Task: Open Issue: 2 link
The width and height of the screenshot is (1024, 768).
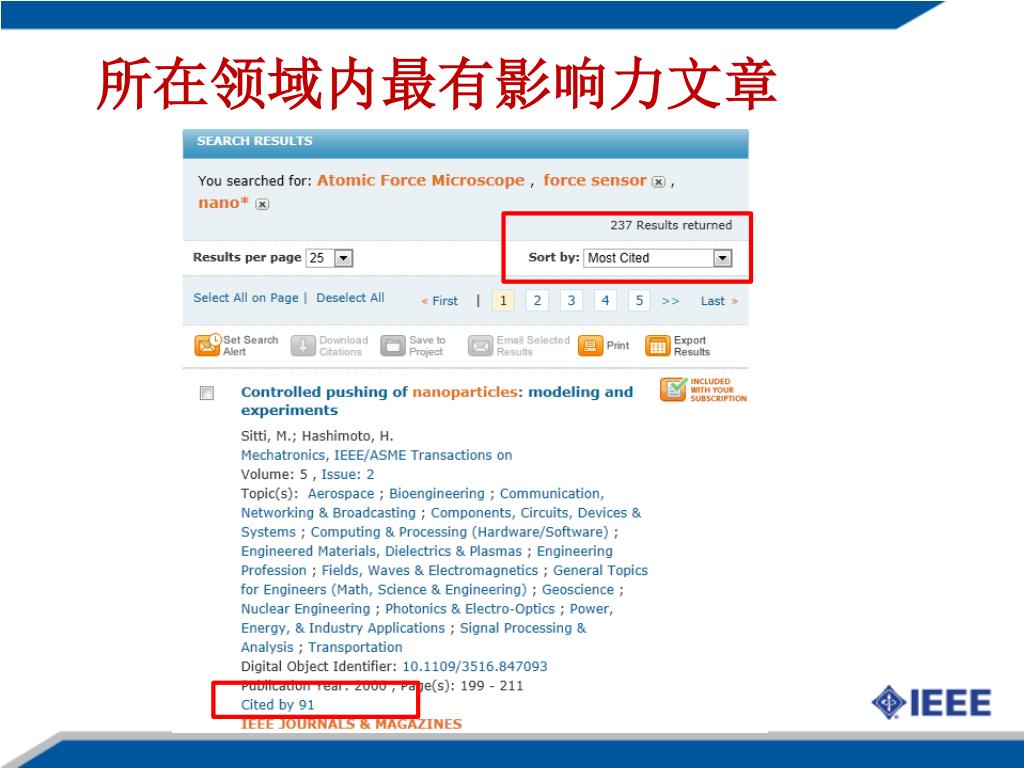Action: pos(347,474)
